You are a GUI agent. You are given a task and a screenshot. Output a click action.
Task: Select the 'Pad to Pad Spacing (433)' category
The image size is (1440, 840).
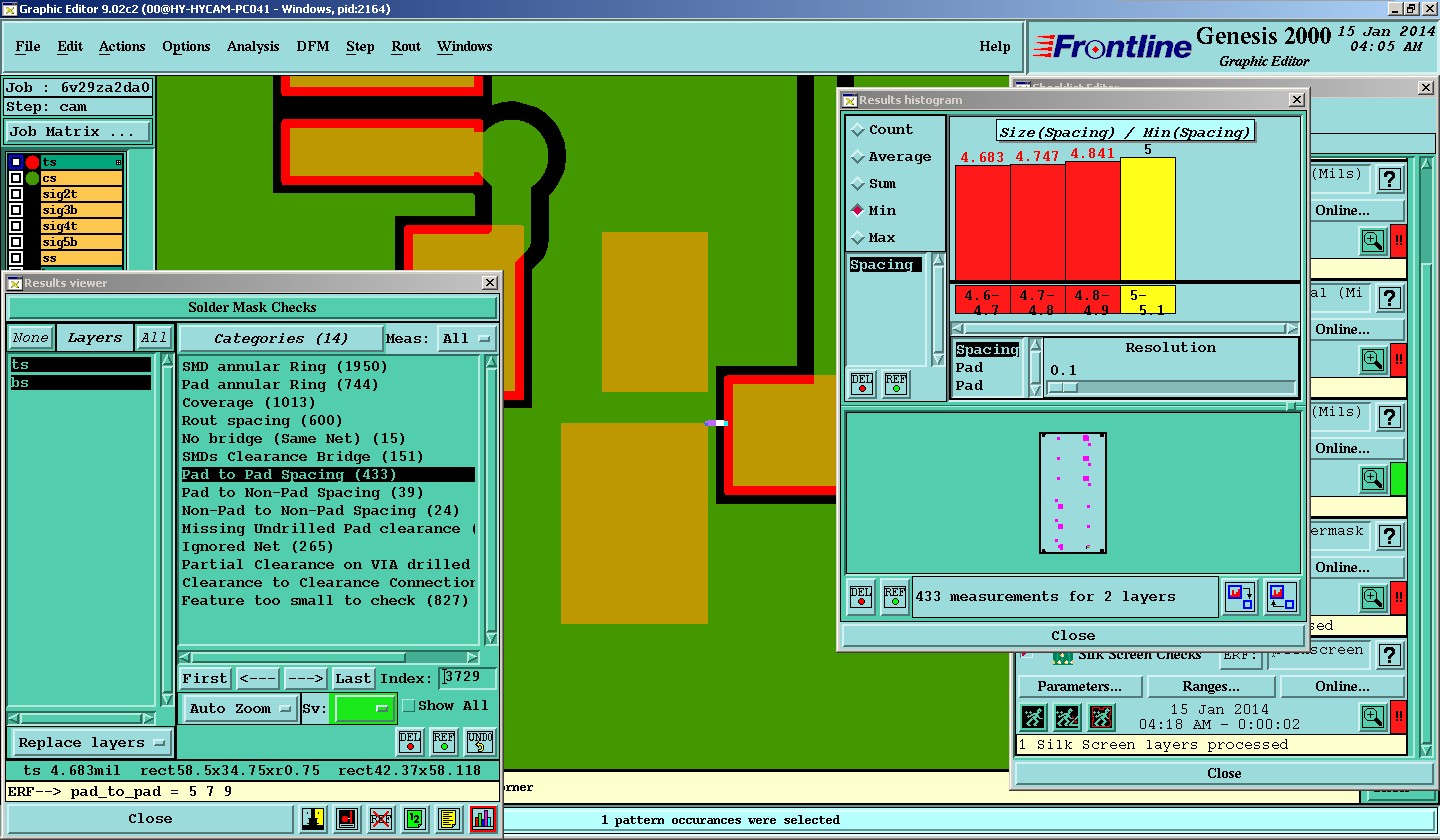pos(328,475)
